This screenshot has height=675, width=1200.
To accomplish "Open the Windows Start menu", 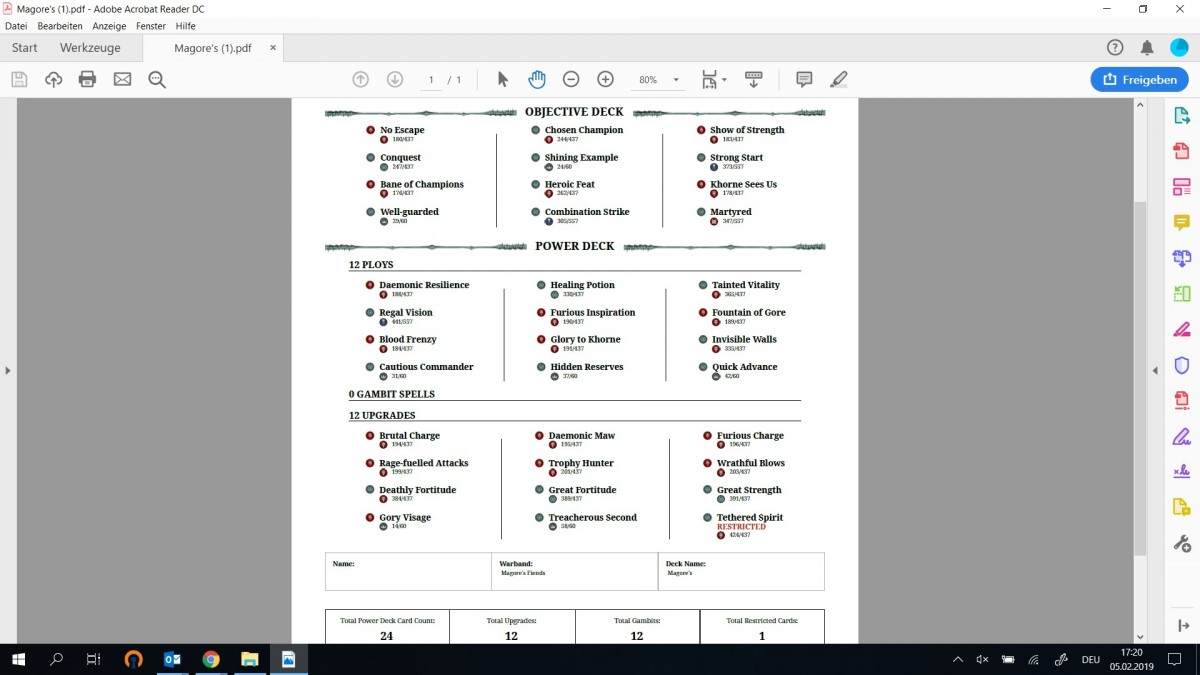I will pyautogui.click(x=18, y=659).
